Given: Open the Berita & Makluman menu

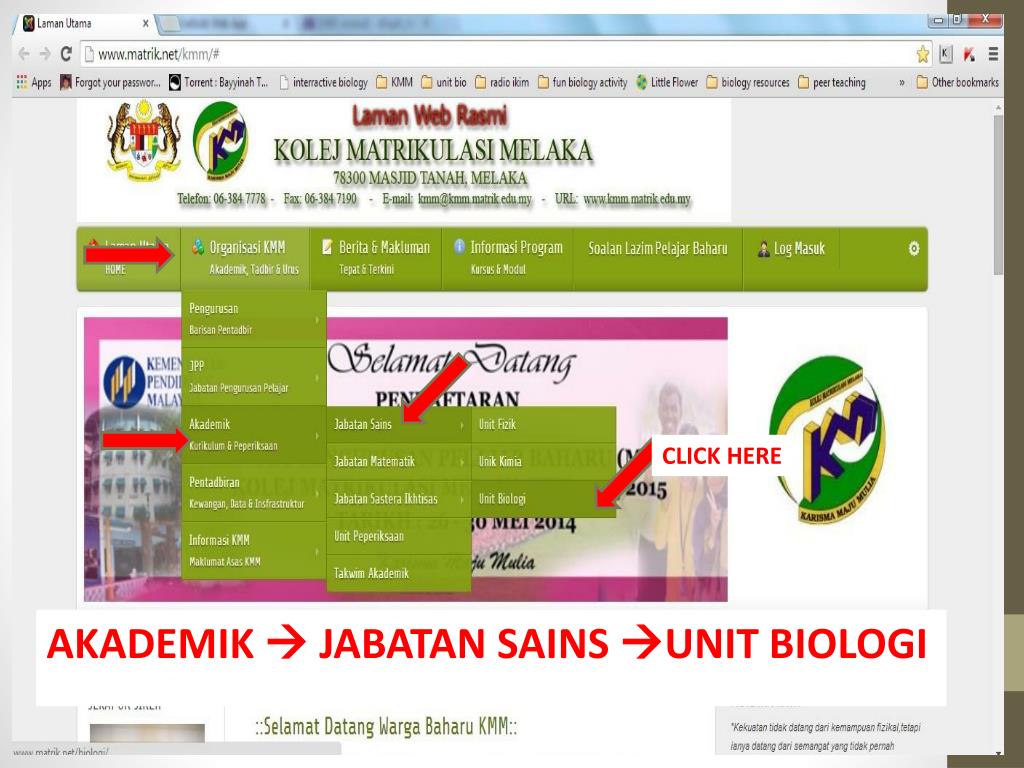Looking at the screenshot, I should click(x=376, y=258).
